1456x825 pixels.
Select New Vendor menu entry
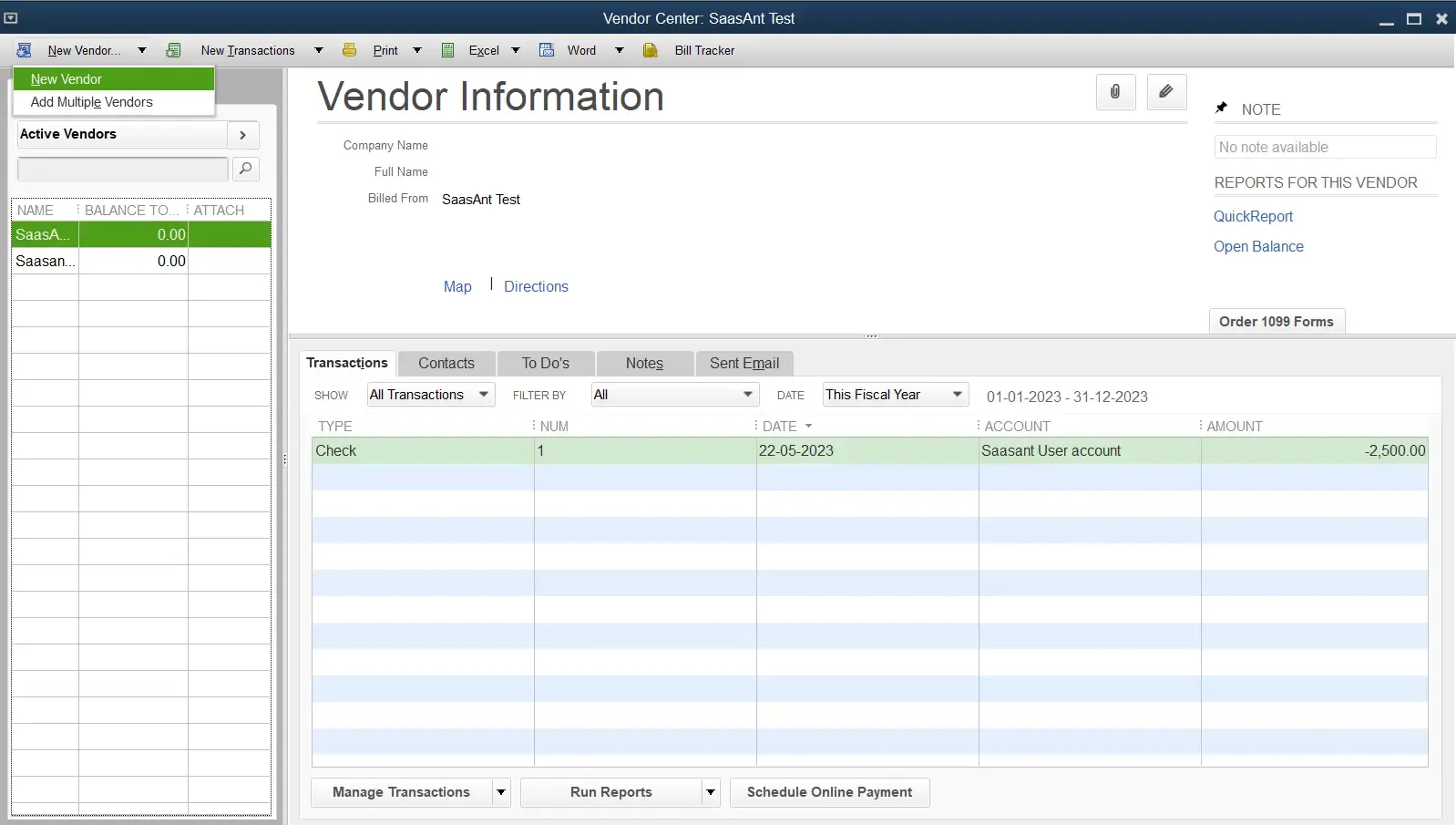coord(114,79)
